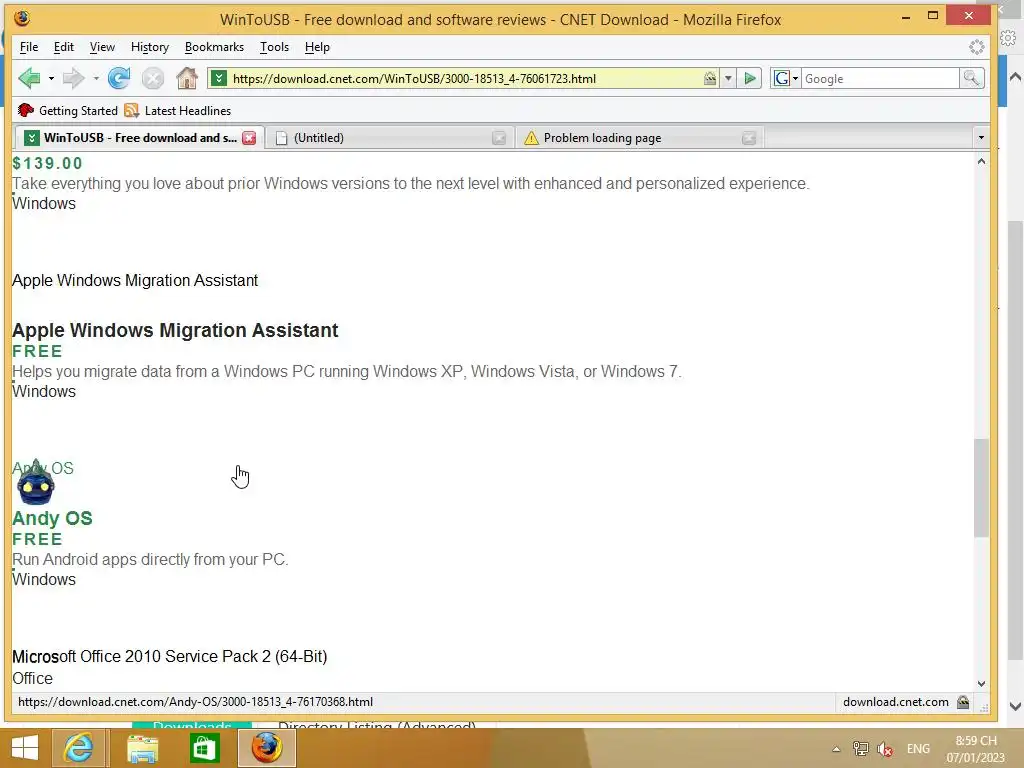Click the Firefox taskbar icon

(266, 748)
